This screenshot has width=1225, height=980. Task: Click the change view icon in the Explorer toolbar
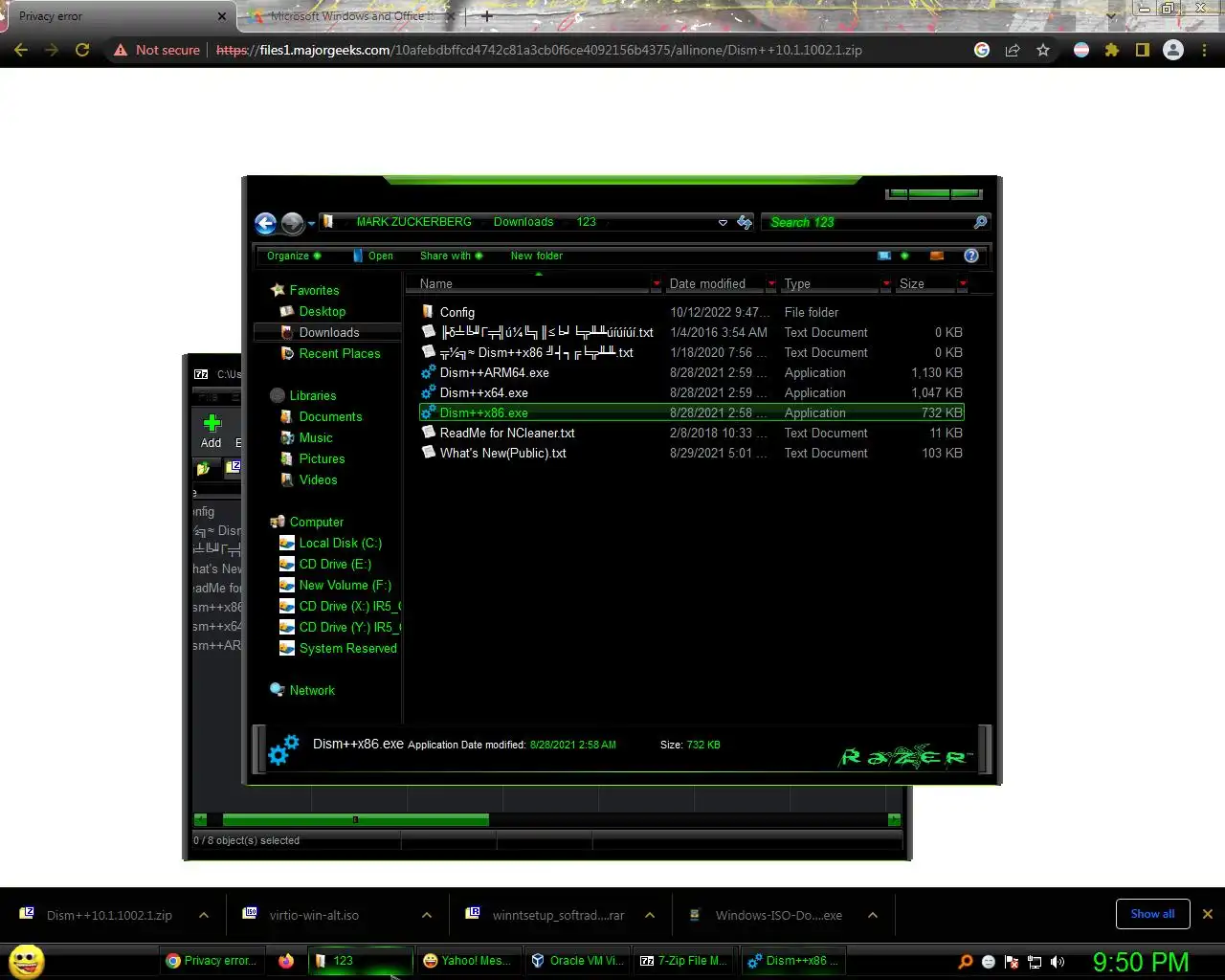884,256
